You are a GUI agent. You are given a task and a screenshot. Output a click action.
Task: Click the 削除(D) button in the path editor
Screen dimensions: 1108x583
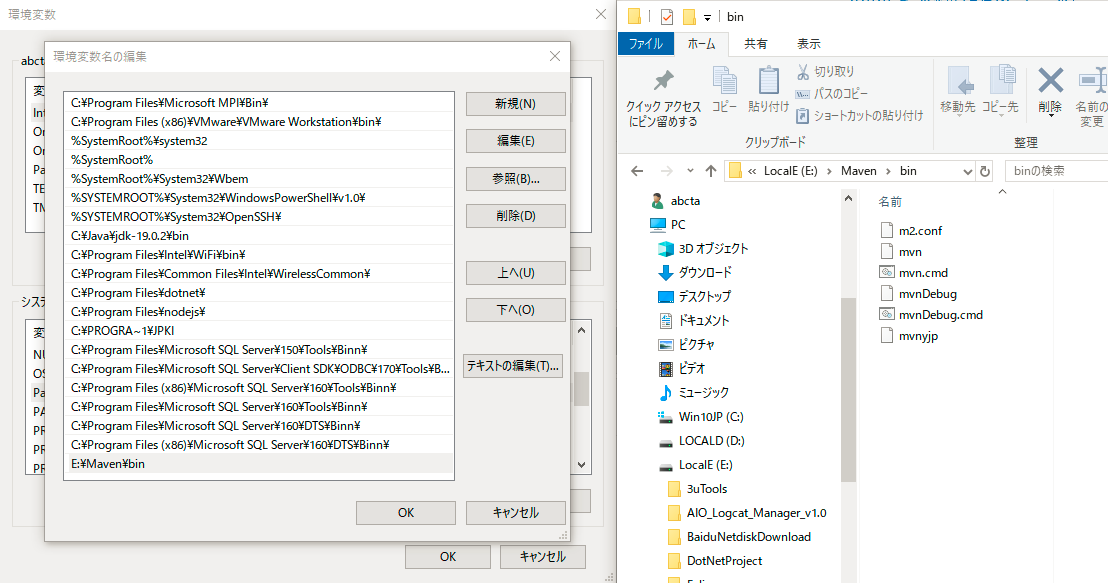click(x=516, y=216)
